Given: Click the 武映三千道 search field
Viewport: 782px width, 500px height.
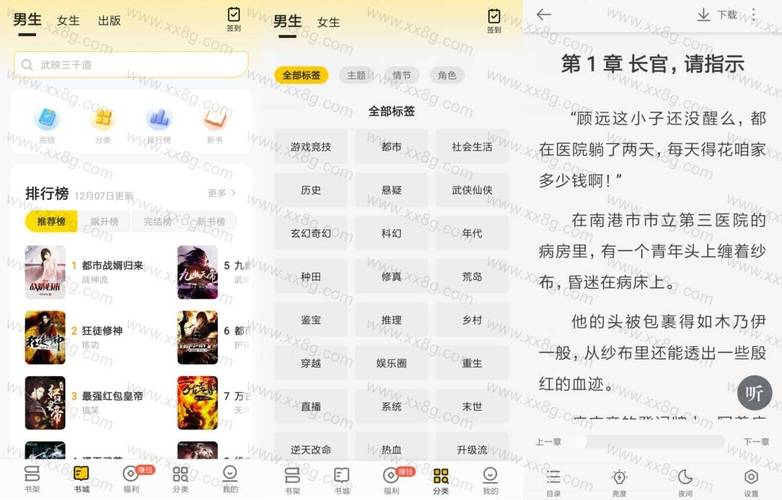Looking at the screenshot, I should coord(130,64).
